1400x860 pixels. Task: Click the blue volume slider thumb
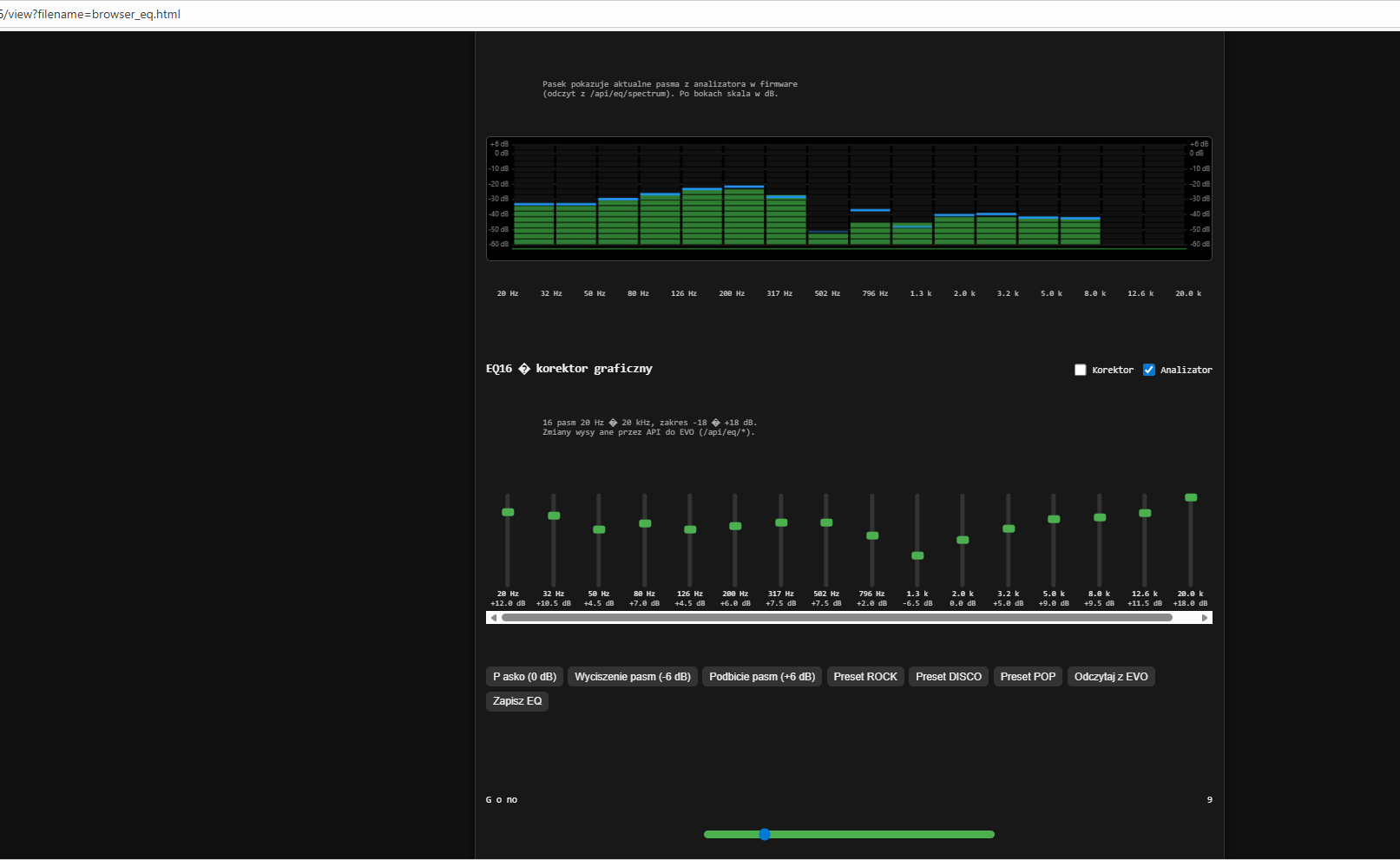click(x=765, y=834)
